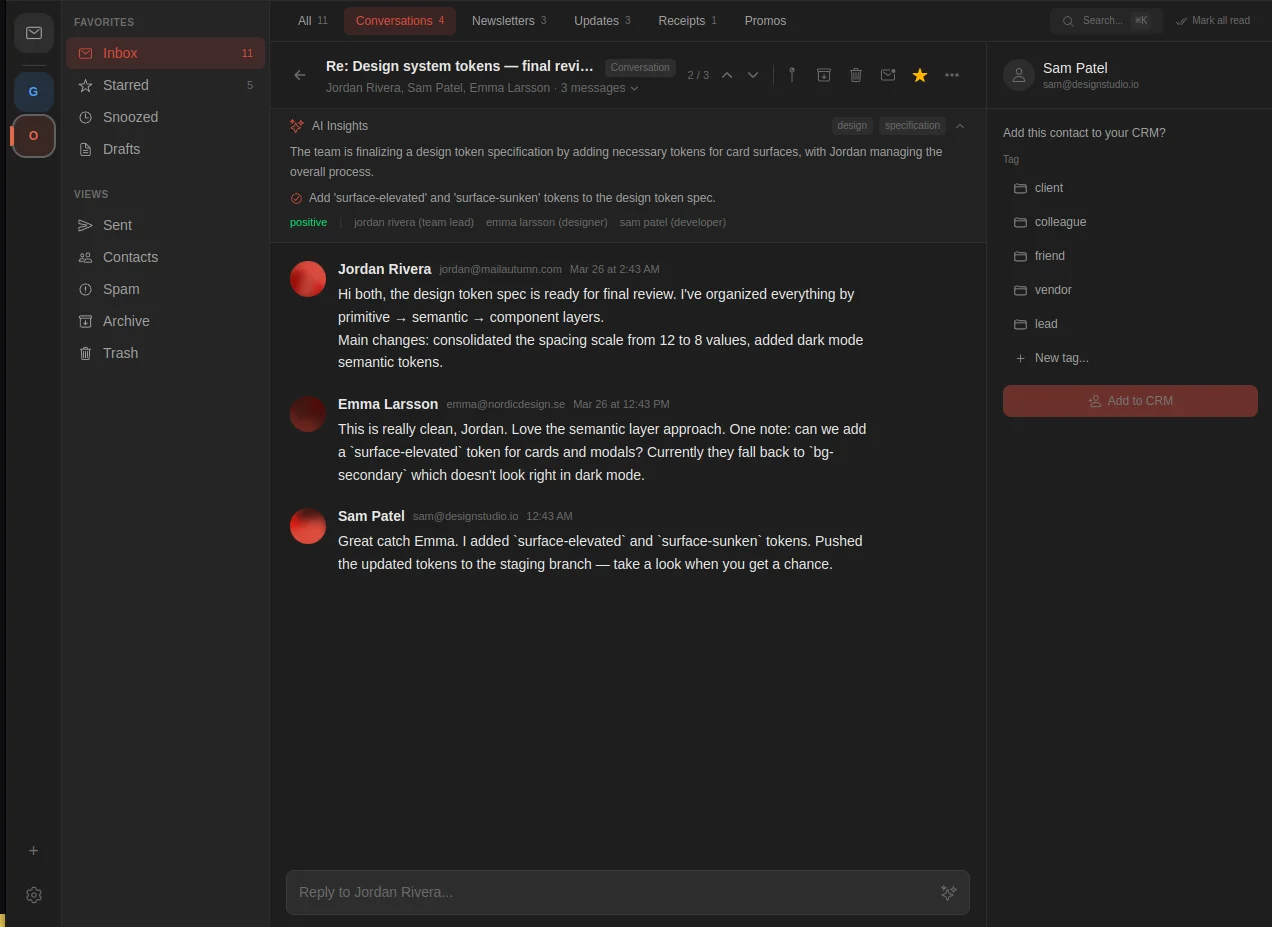Delete the conversation using the trash icon
The width and height of the screenshot is (1272, 927).
point(856,74)
